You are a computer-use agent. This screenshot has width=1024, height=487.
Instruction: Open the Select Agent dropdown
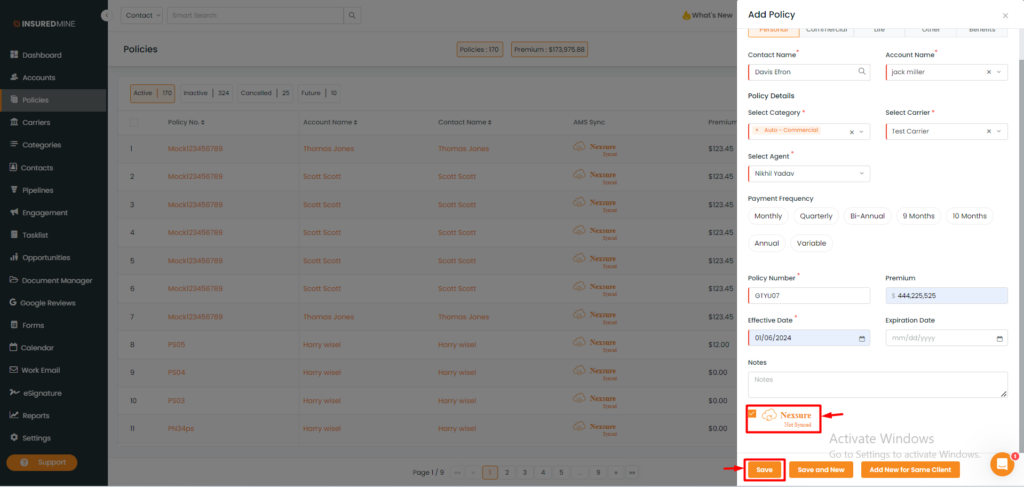[809, 174]
